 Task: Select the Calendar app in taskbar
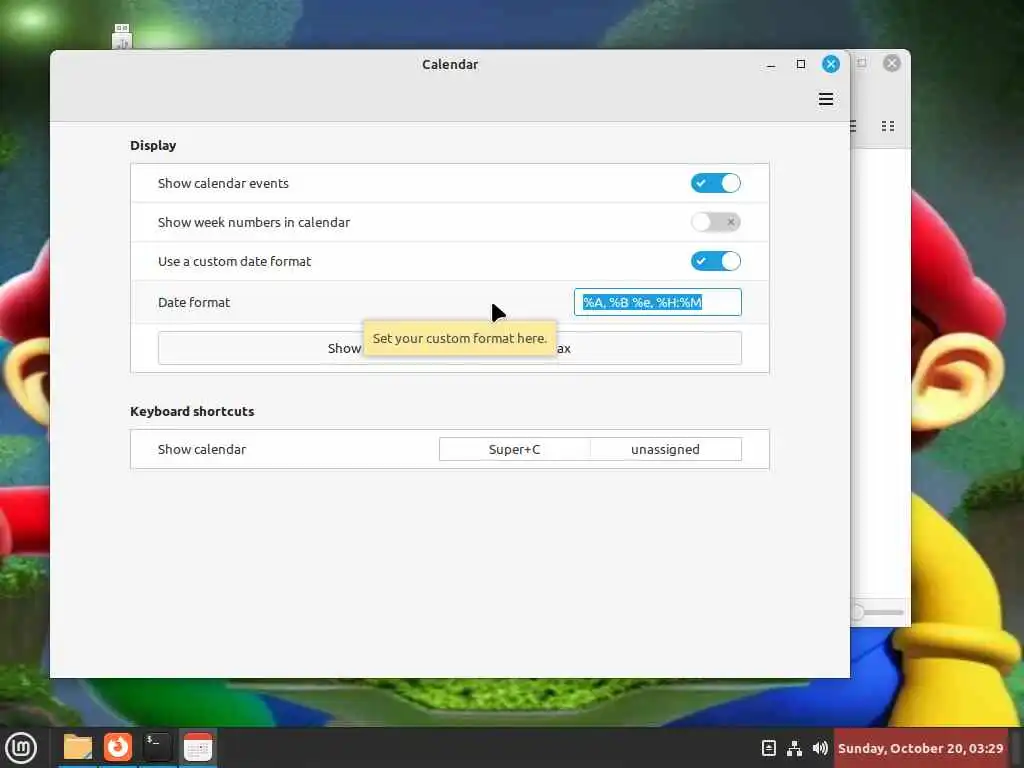click(x=198, y=747)
